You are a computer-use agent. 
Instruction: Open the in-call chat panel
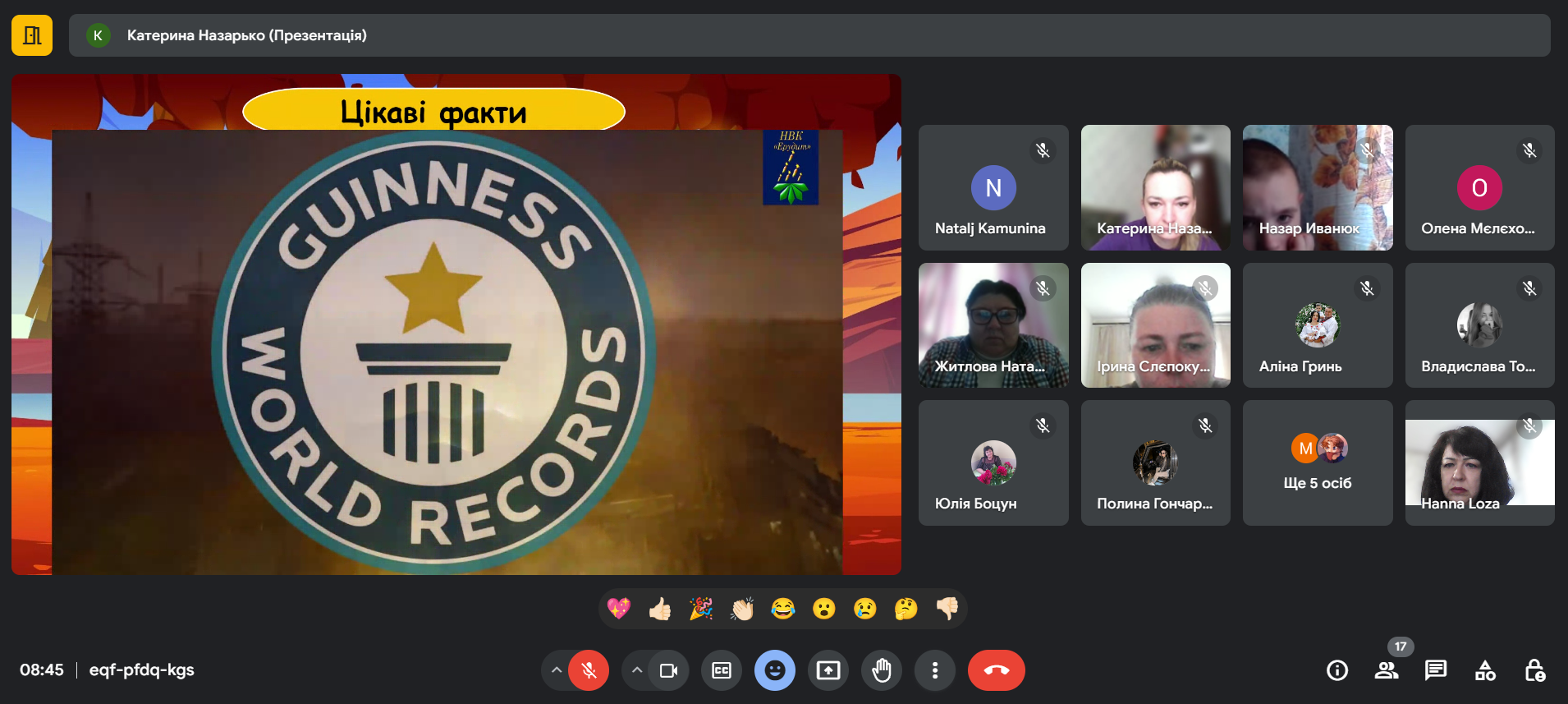tap(1436, 670)
